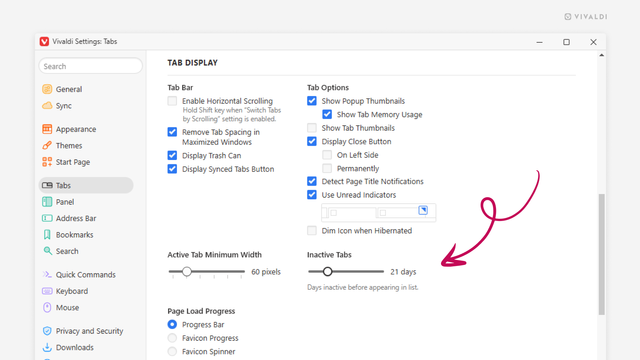Click the Themes brush icon
The height and width of the screenshot is (360, 640).
47,145
